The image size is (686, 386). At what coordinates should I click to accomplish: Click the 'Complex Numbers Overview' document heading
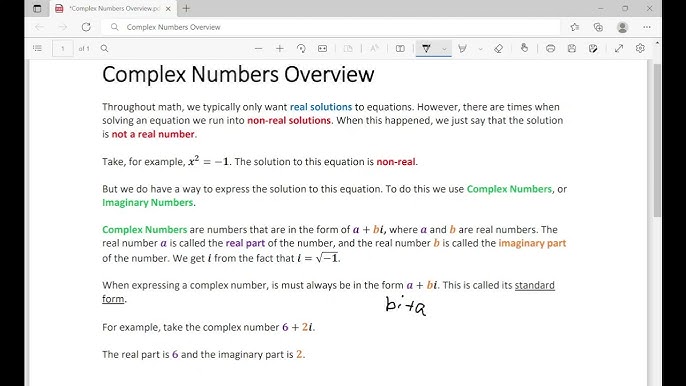[238, 74]
